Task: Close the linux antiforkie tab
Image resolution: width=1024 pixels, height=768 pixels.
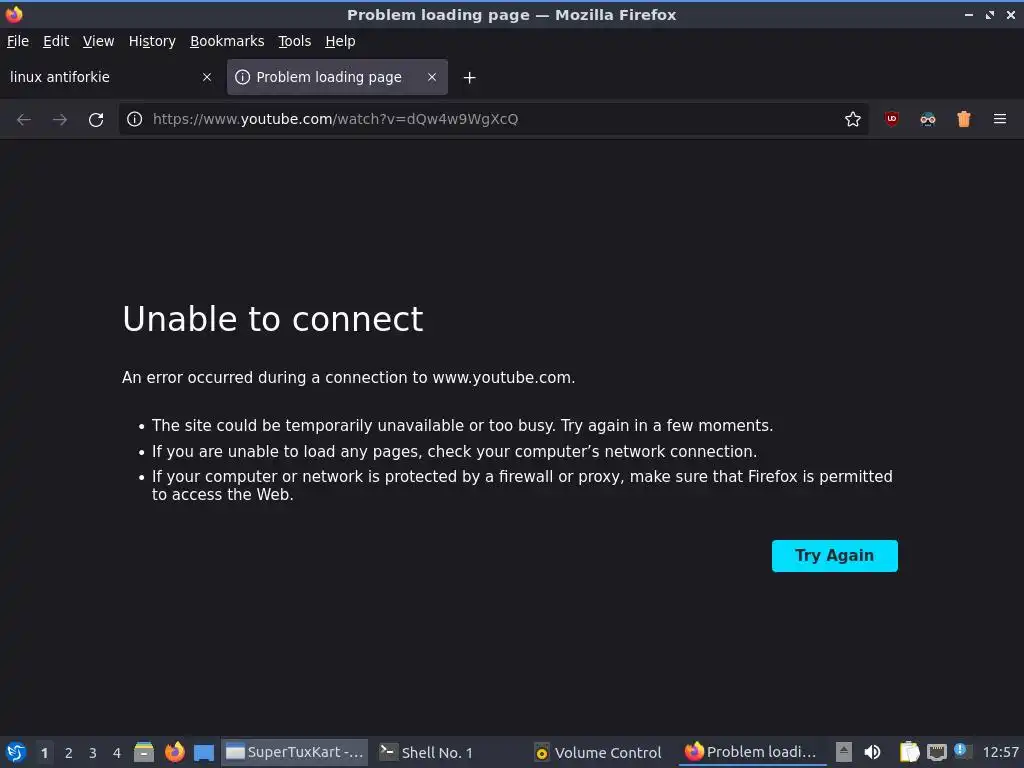Action: [x=207, y=77]
